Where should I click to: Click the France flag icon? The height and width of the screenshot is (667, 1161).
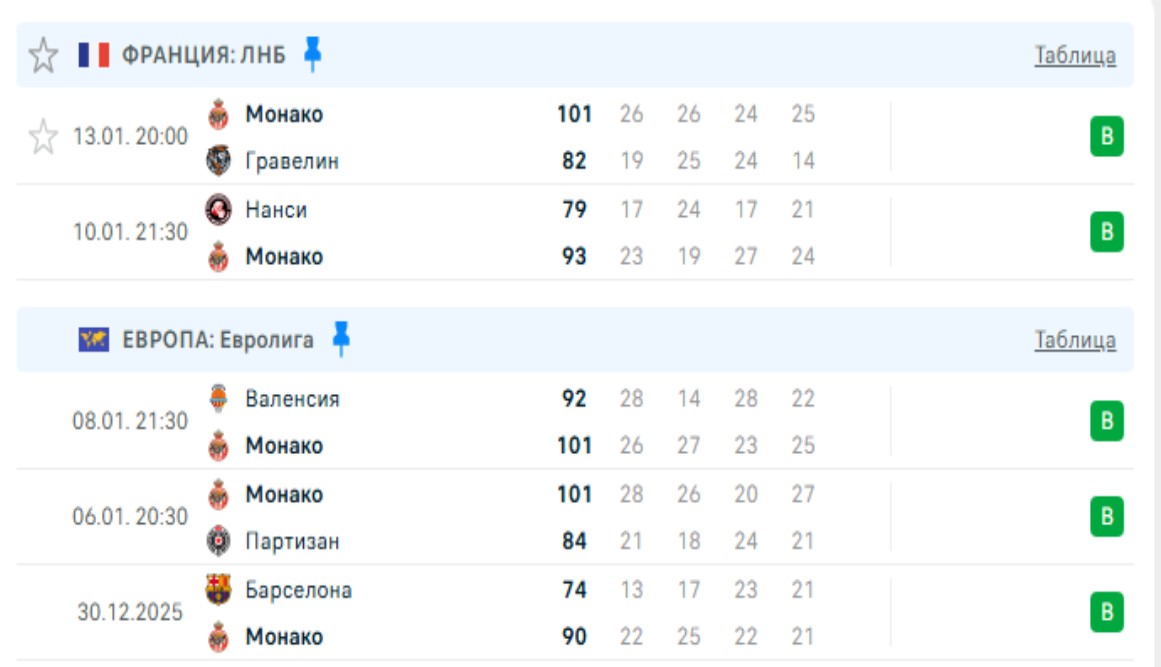94,56
